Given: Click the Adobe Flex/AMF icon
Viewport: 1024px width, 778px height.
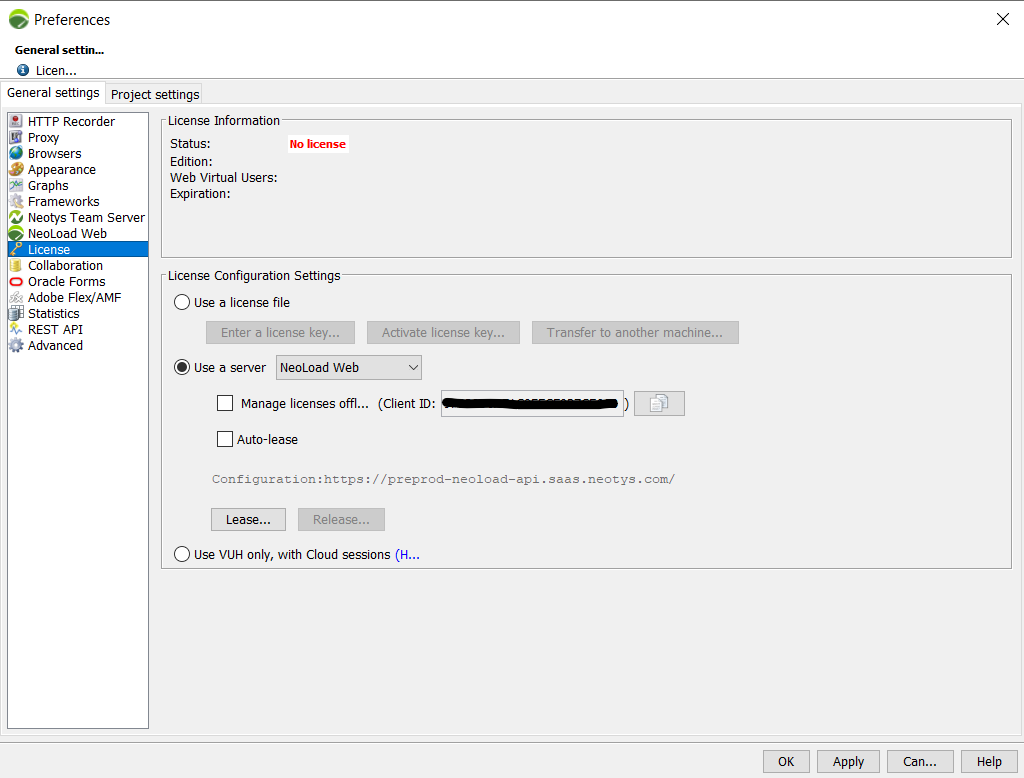Looking at the screenshot, I should pyautogui.click(x=16, y=297).
